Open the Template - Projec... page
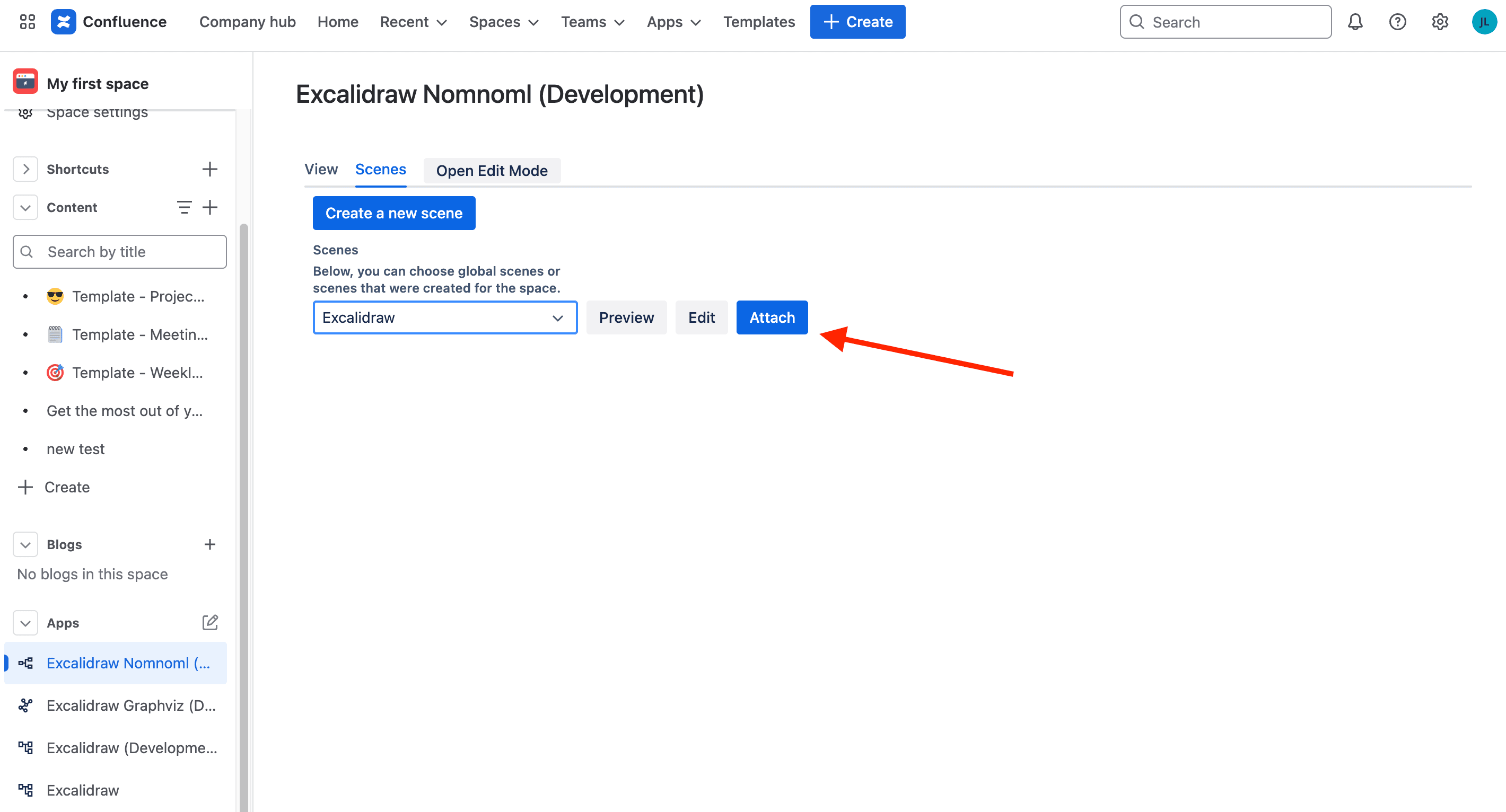Screen dimensions: 1506x812 [138, 296]
